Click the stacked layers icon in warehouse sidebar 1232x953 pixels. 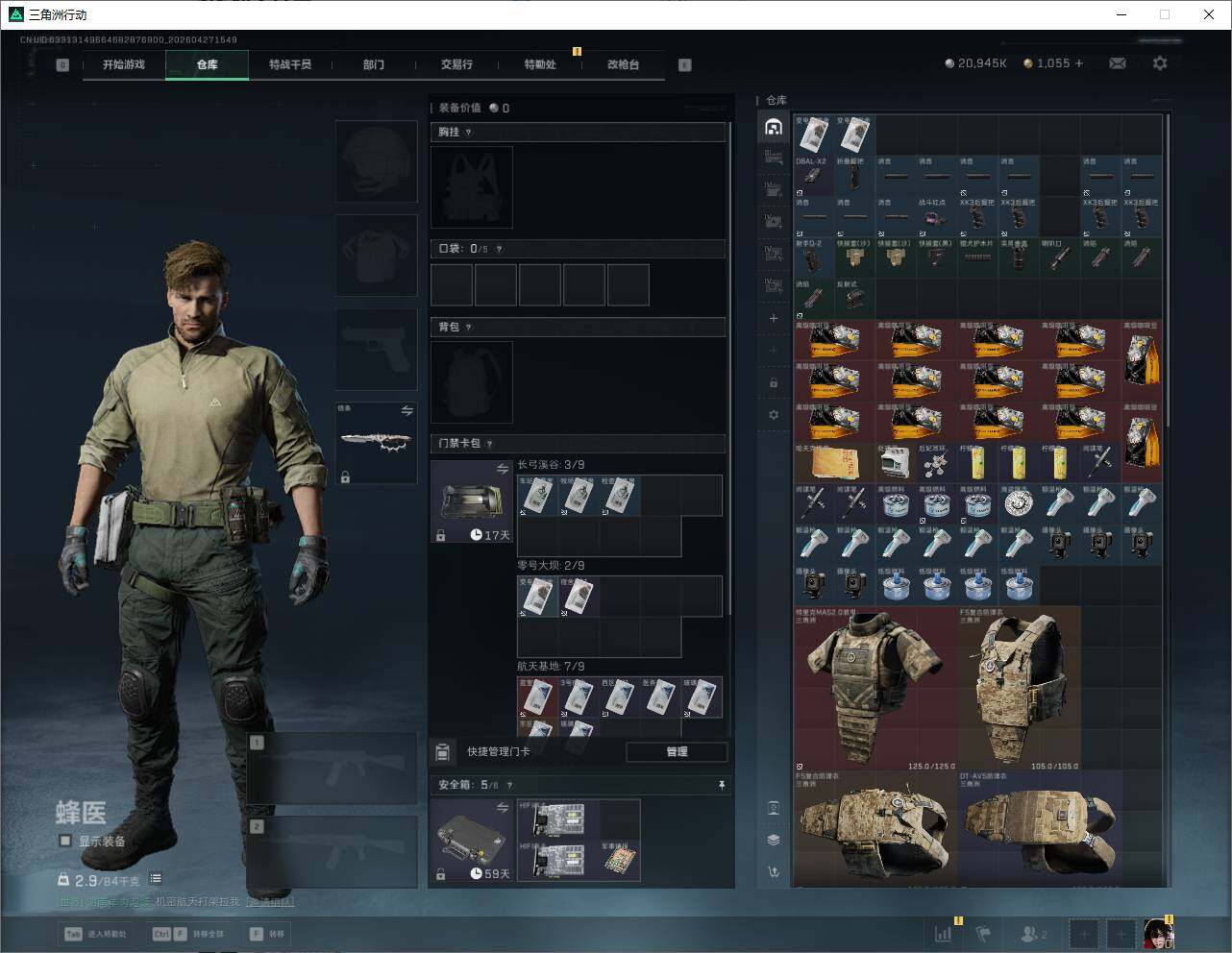point(774,840)
